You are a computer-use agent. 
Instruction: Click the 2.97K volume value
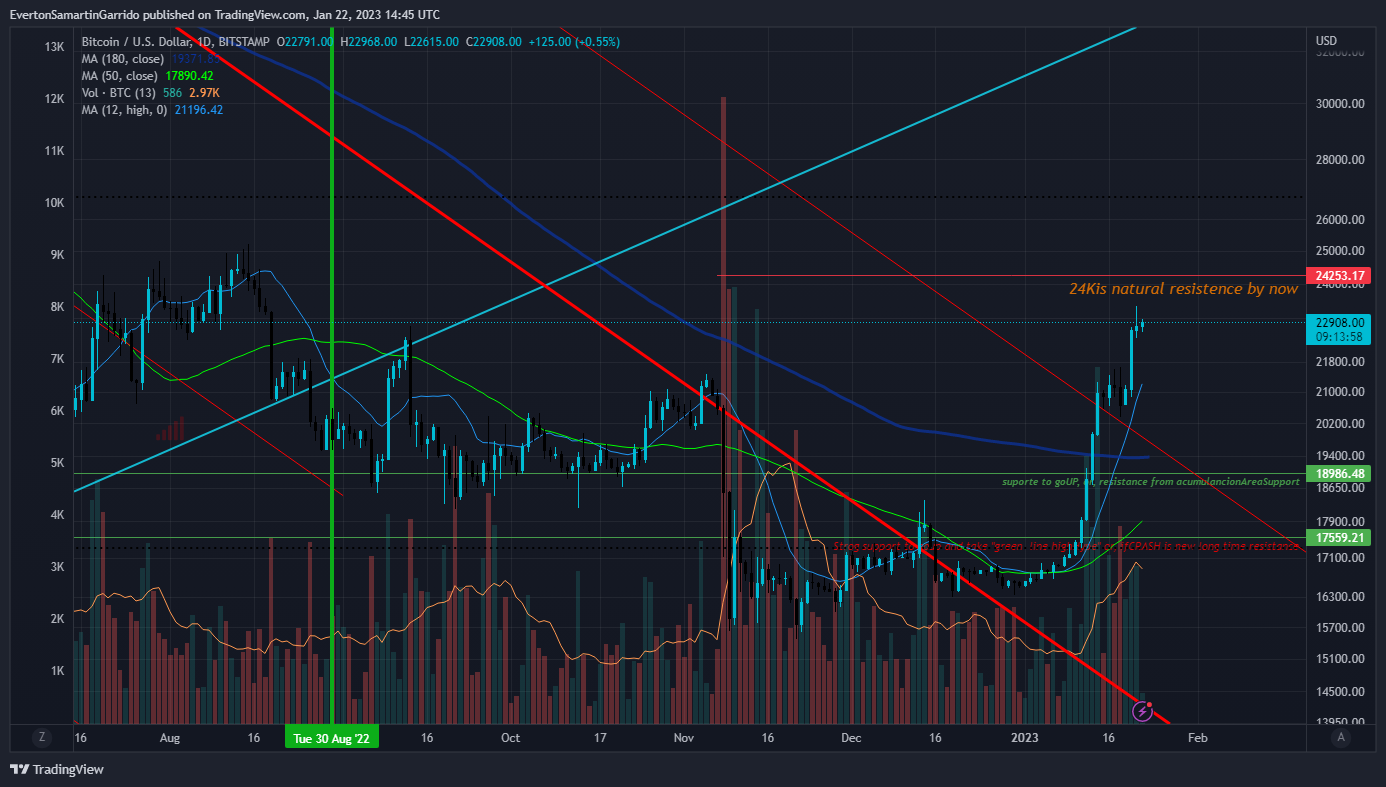(x=205, y=93)
